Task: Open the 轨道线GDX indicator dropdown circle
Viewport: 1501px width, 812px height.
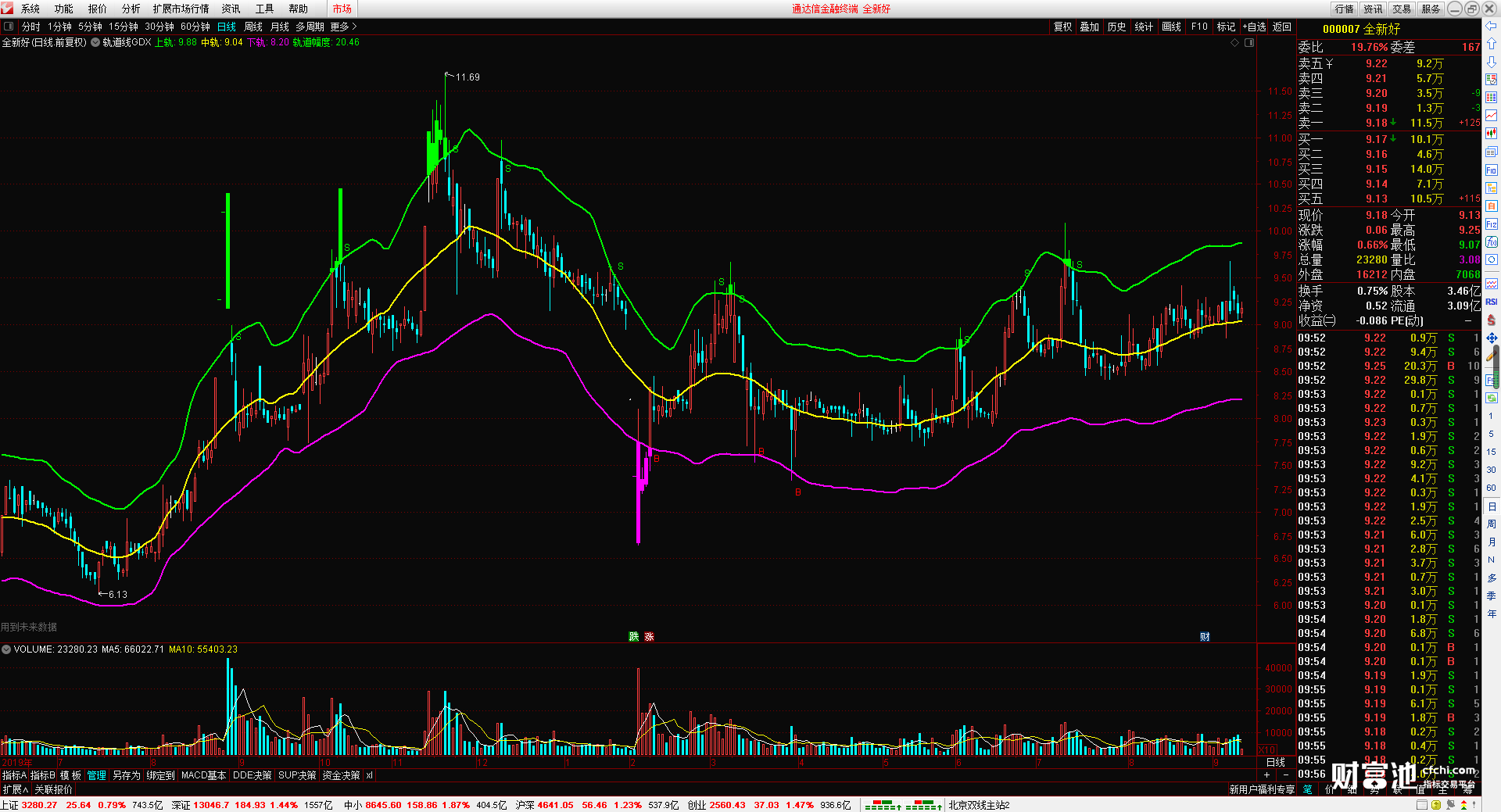Action: tap(95, 42)
